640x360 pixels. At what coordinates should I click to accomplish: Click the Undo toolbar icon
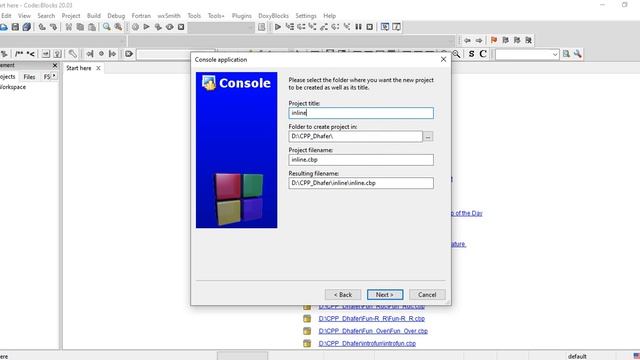[42, 27]
